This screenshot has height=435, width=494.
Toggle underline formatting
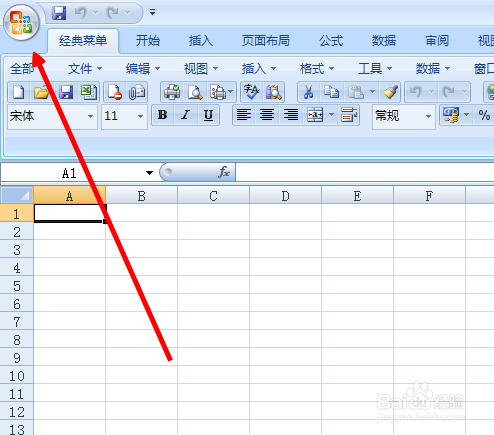208,115
